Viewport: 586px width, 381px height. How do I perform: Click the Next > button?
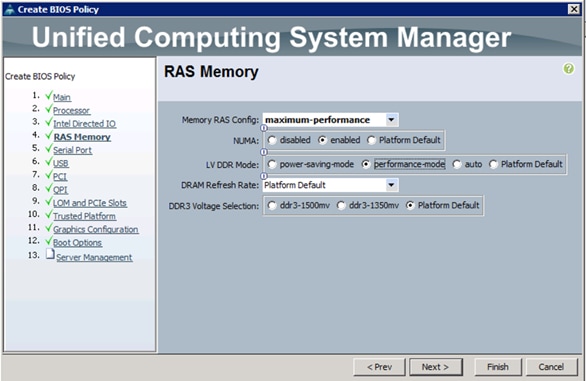[436, 367]
